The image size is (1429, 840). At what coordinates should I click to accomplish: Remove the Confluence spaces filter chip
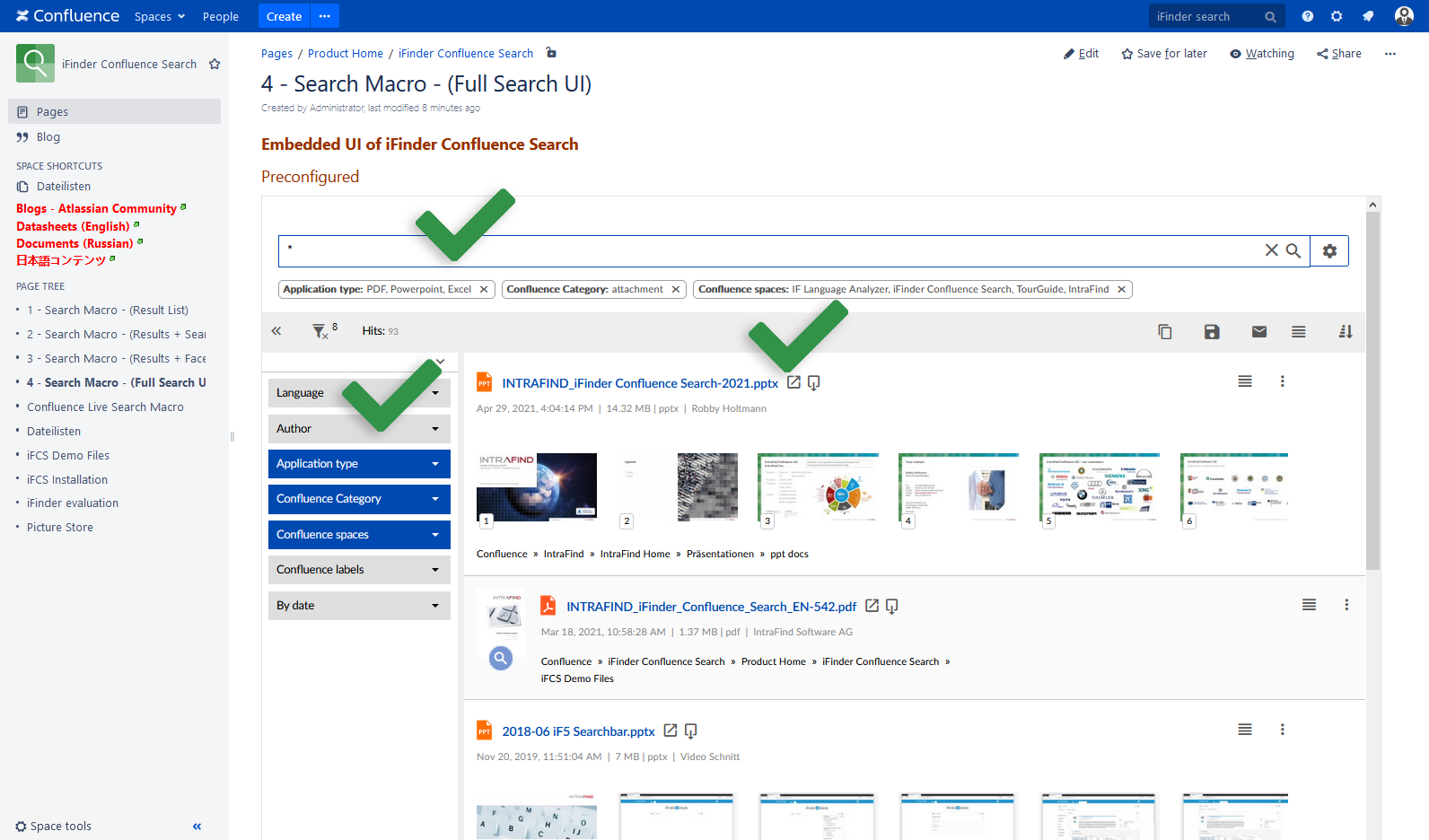[1121, 289]
